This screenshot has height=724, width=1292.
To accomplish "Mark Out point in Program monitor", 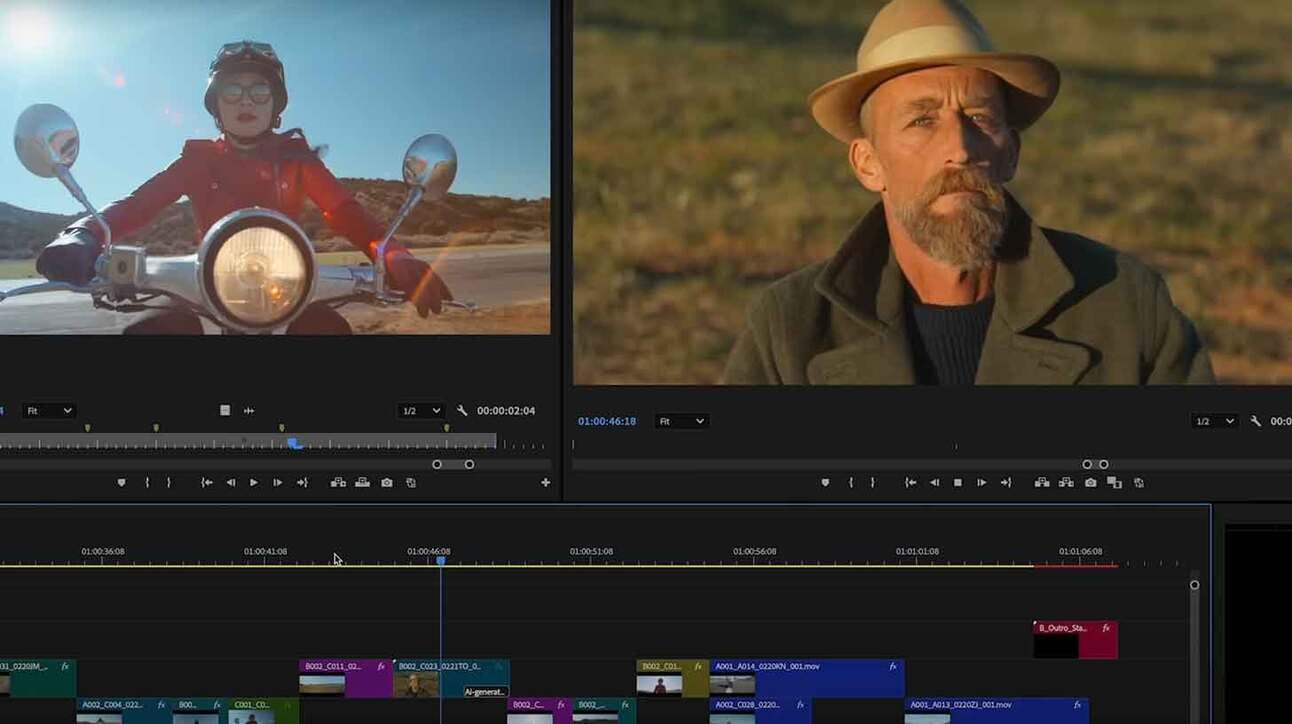I will click(872, 482).
